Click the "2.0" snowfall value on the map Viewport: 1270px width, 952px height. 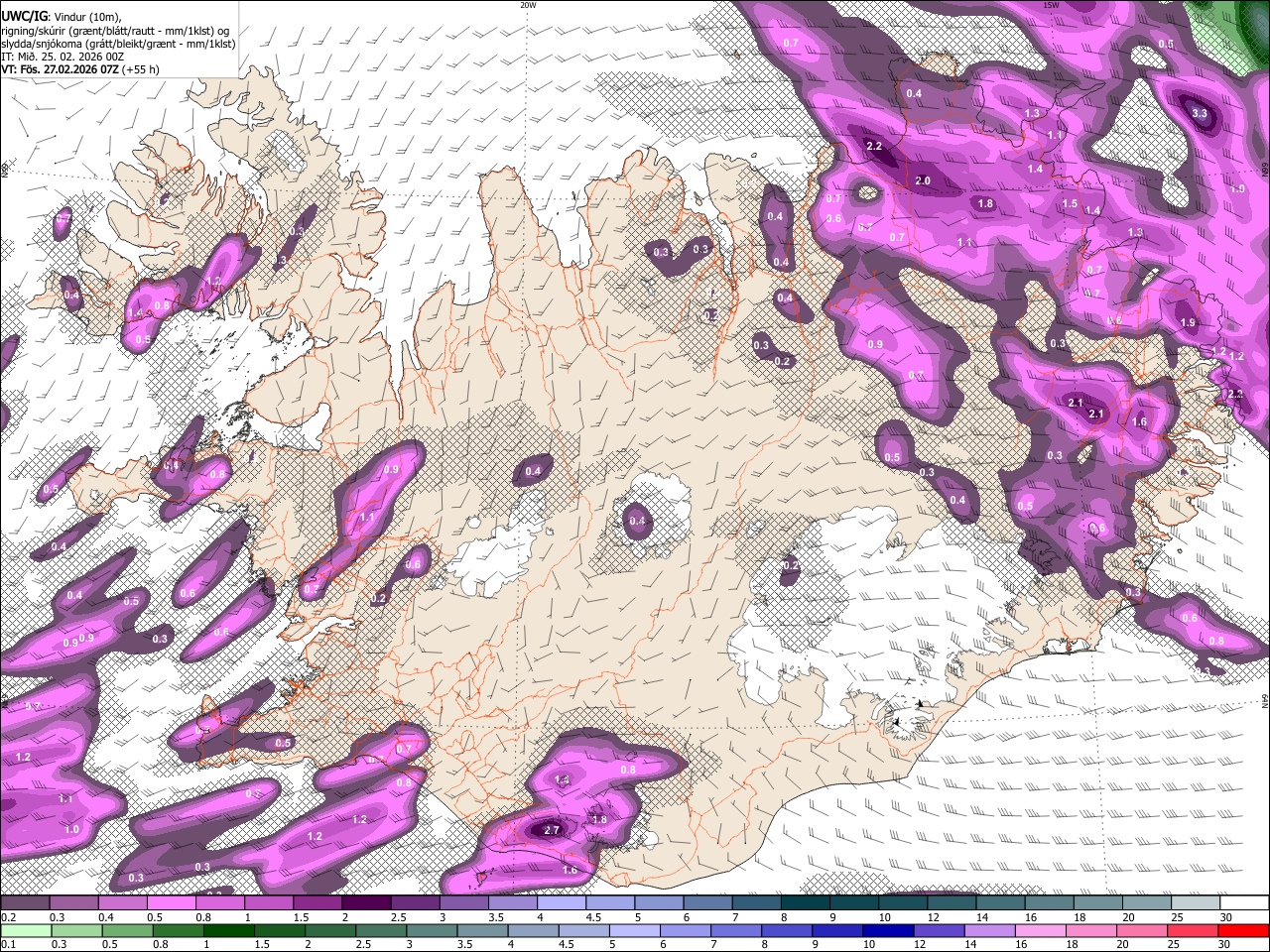[923, 180]
